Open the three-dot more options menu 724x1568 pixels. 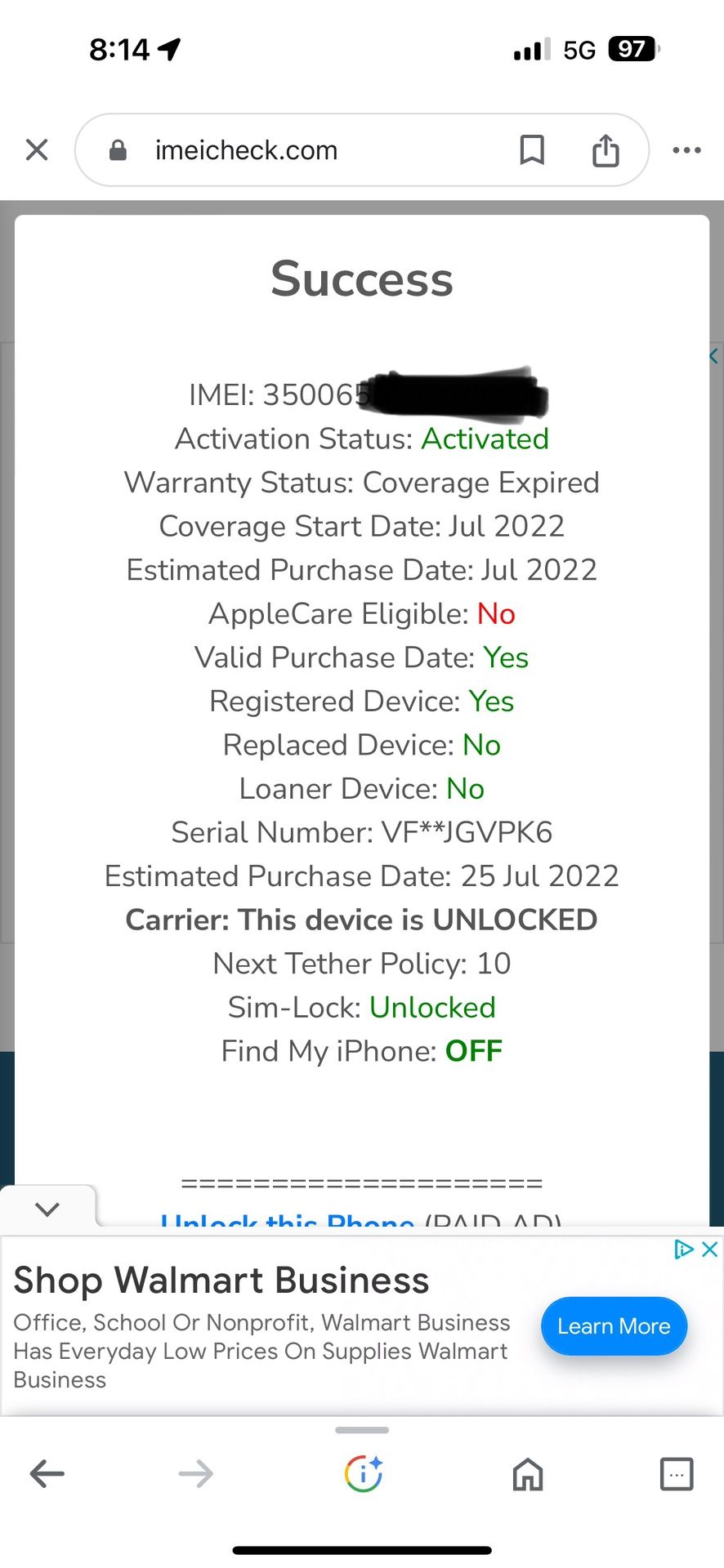[x=686, y=150]
